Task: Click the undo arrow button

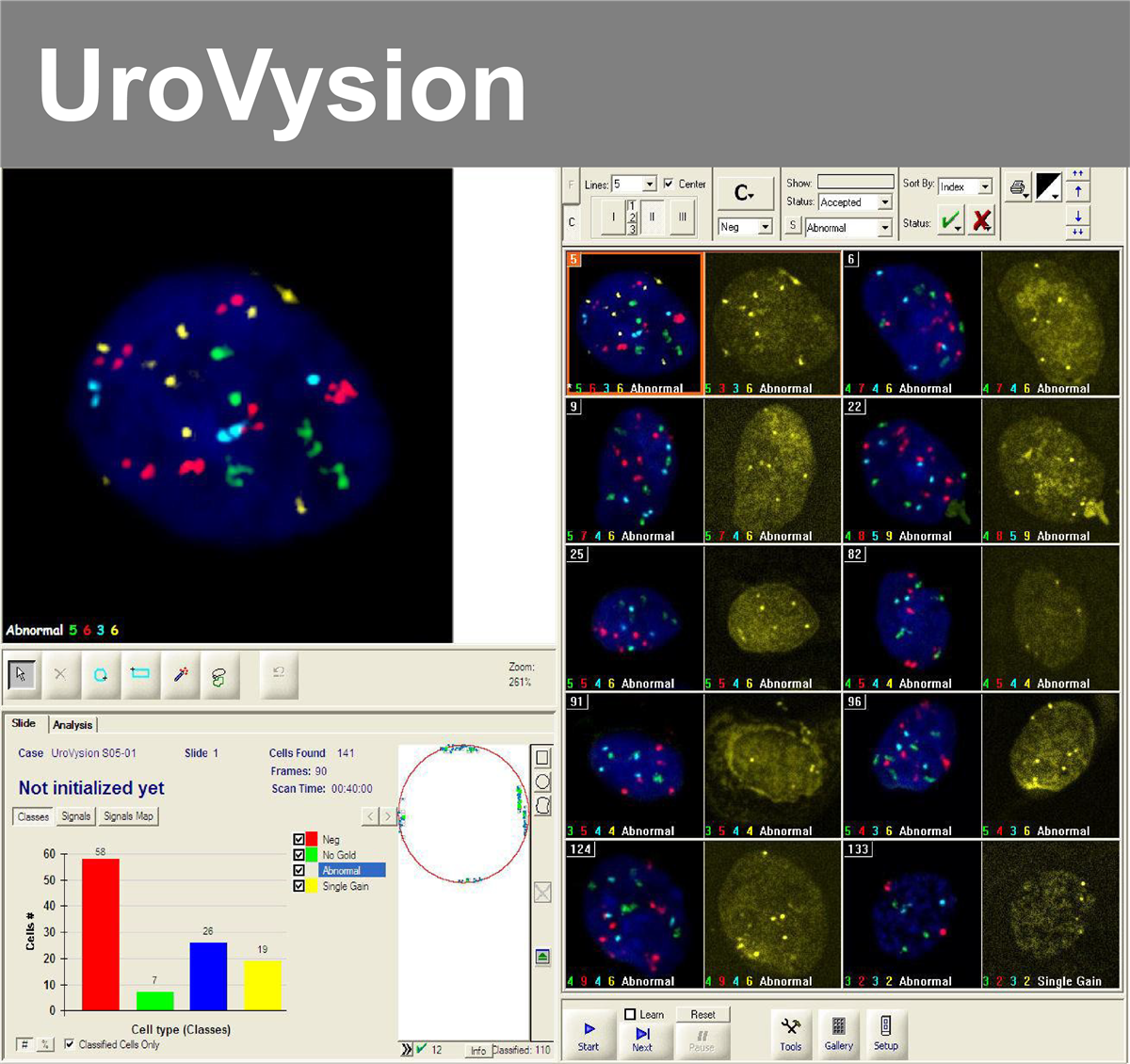Action: (279, 674)
